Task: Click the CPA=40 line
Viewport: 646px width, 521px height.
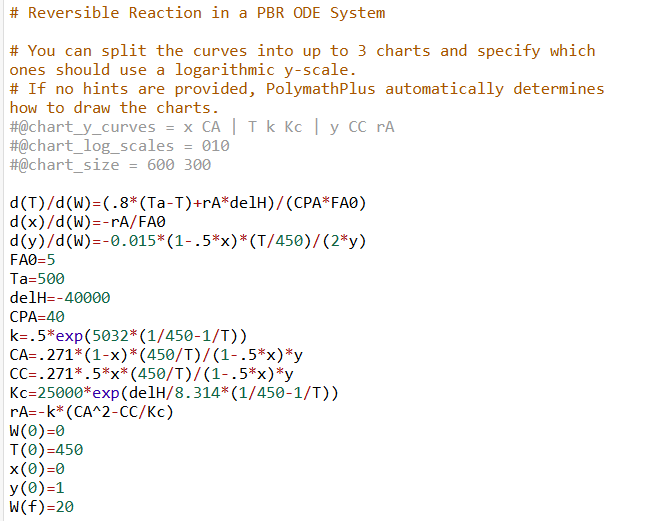Action: 37,317
